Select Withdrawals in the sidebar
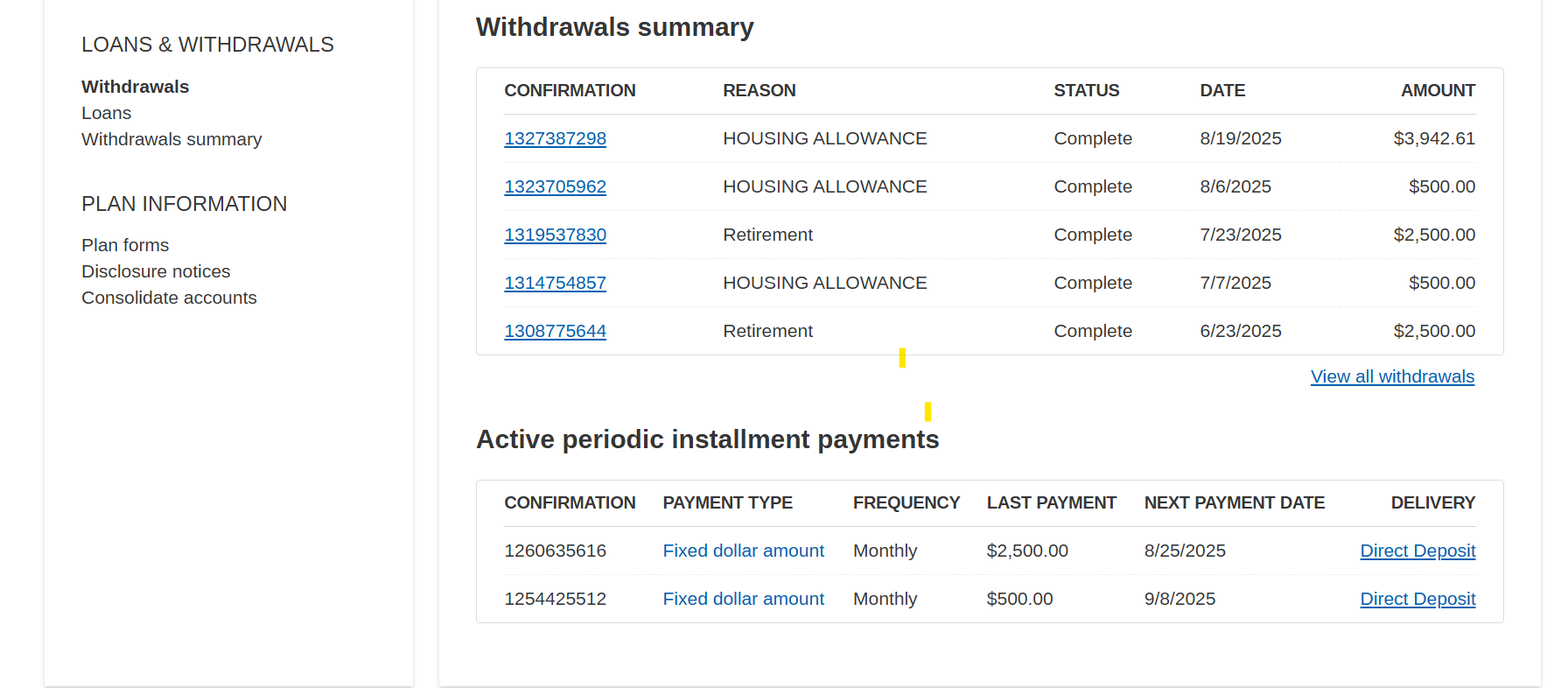The image size is (1568, 688). tap(135, 87)
